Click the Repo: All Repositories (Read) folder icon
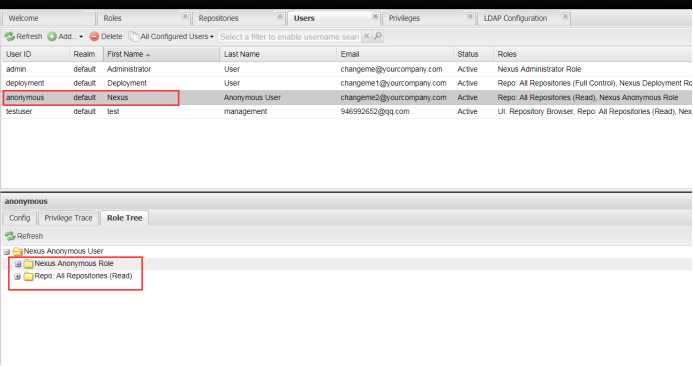This screenshot has width=693, height=366. tap(29, 276)
